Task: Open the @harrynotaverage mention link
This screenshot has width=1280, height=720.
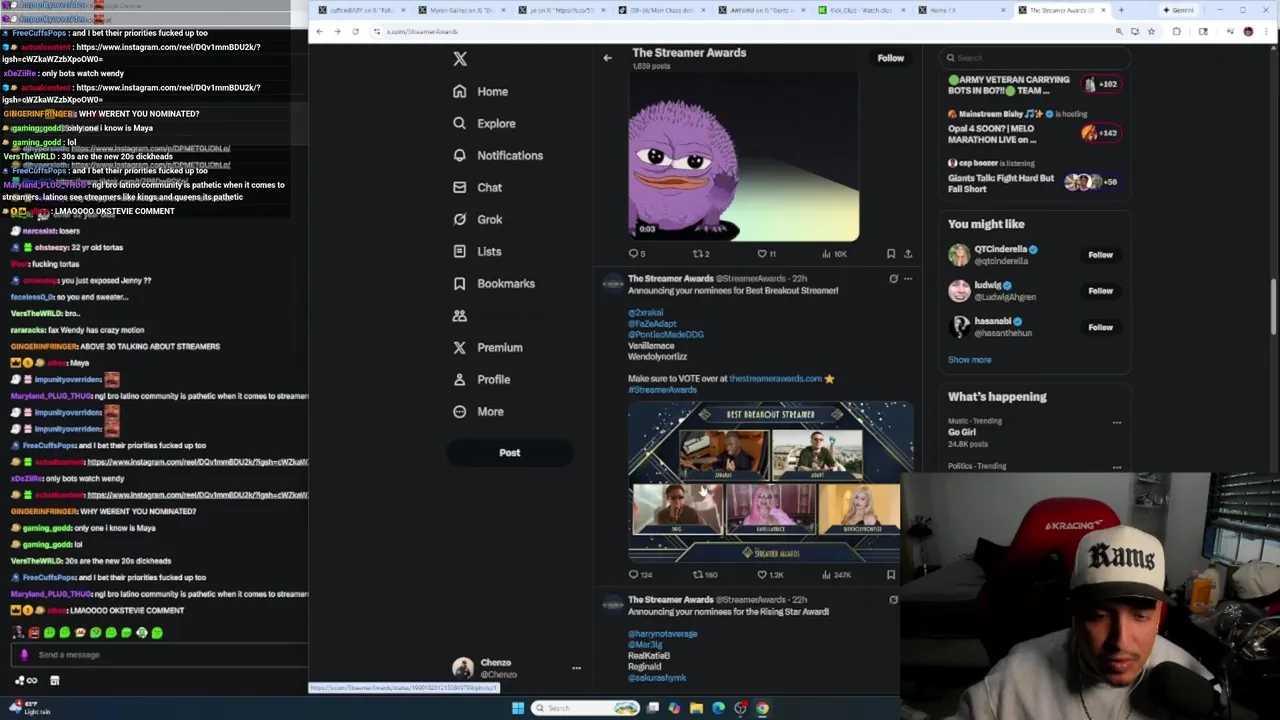Action: pyautogui.click(x=662, y=634)
